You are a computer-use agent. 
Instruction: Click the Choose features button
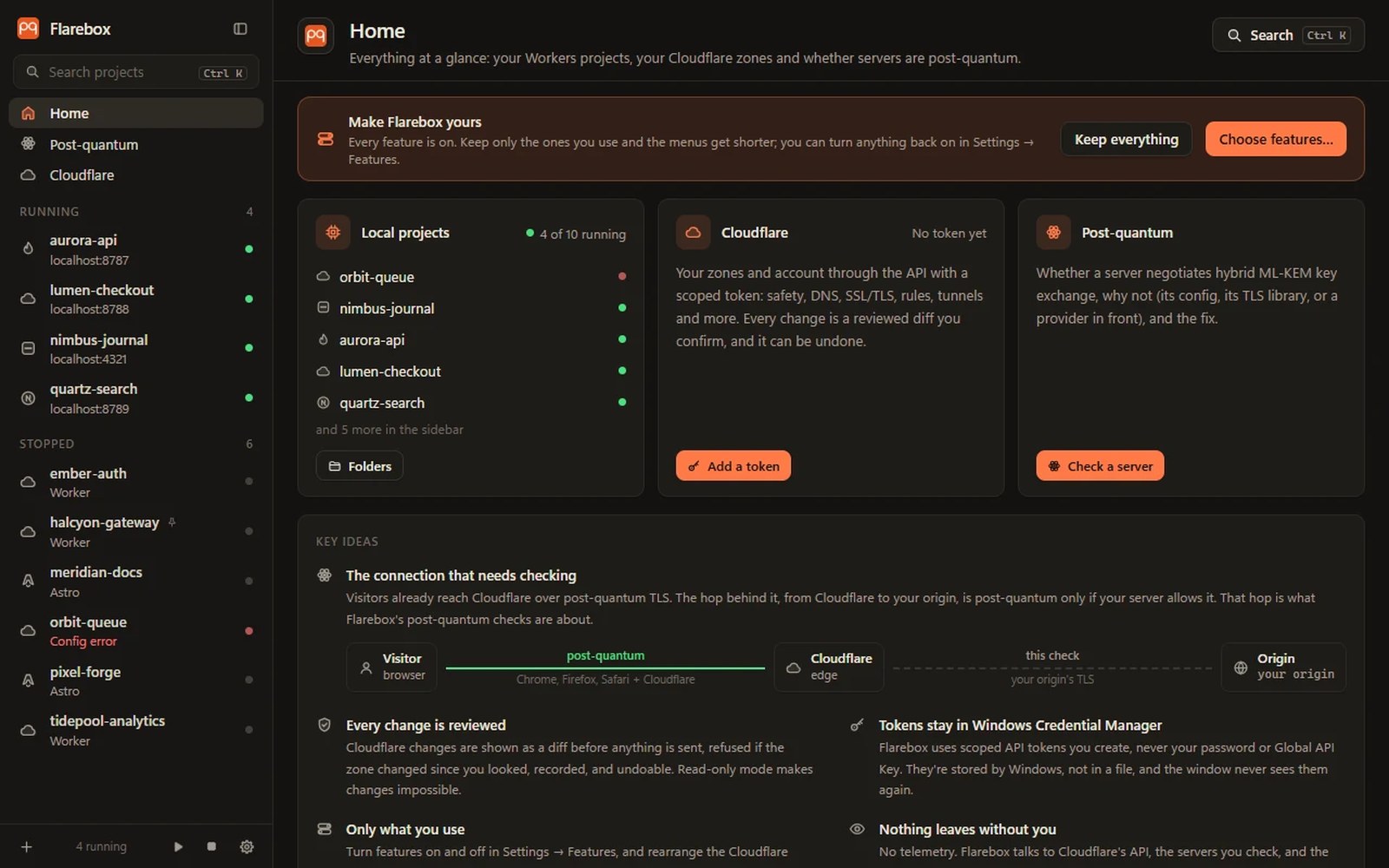click(1275, 139)
